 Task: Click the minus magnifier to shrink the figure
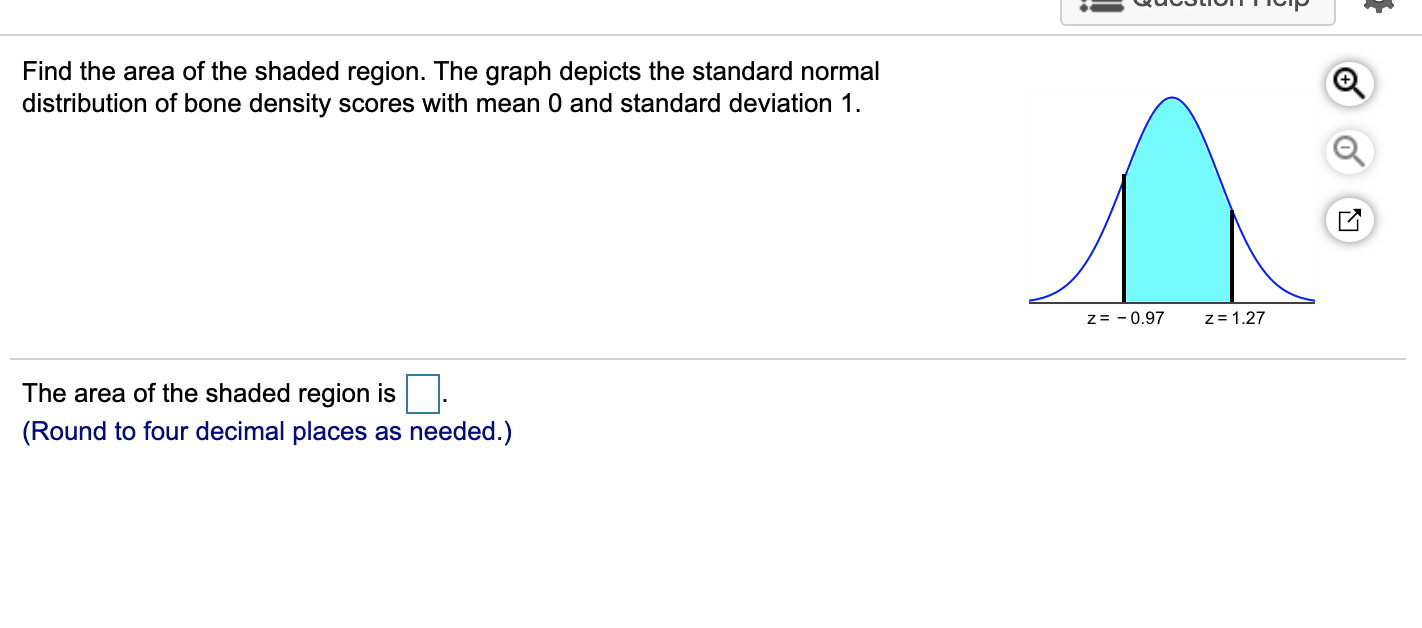pyautogui.click(x=1348, y=152)
